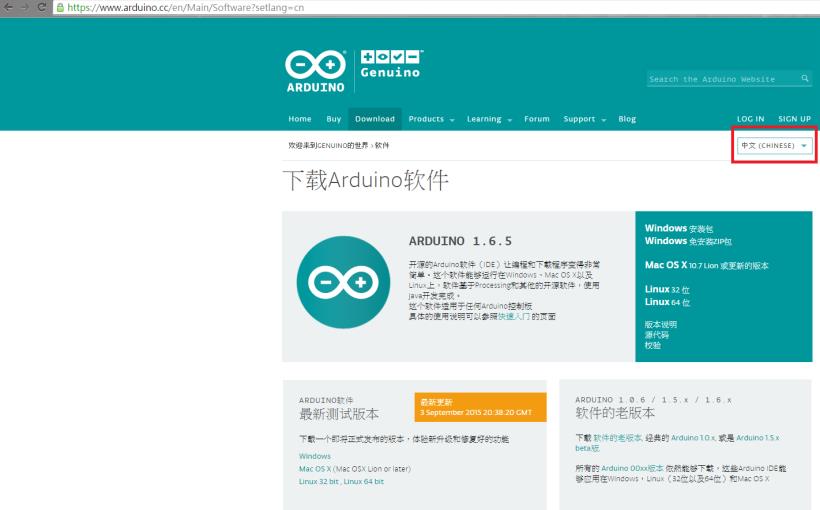Download the Mac OS X 10.7 Lion version
This screenshot has height=510, width=820.
(707, 265)
